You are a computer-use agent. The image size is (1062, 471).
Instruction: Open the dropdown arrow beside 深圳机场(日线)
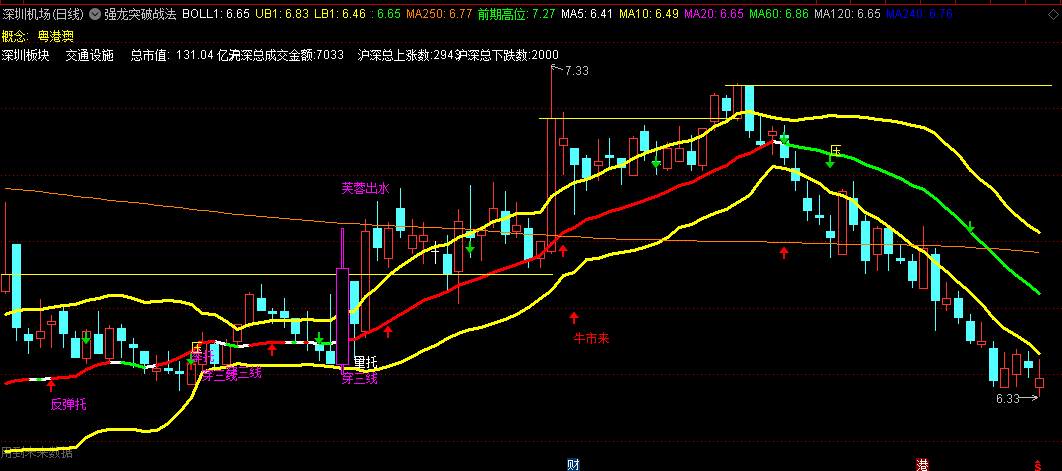(x=93, y=14)
